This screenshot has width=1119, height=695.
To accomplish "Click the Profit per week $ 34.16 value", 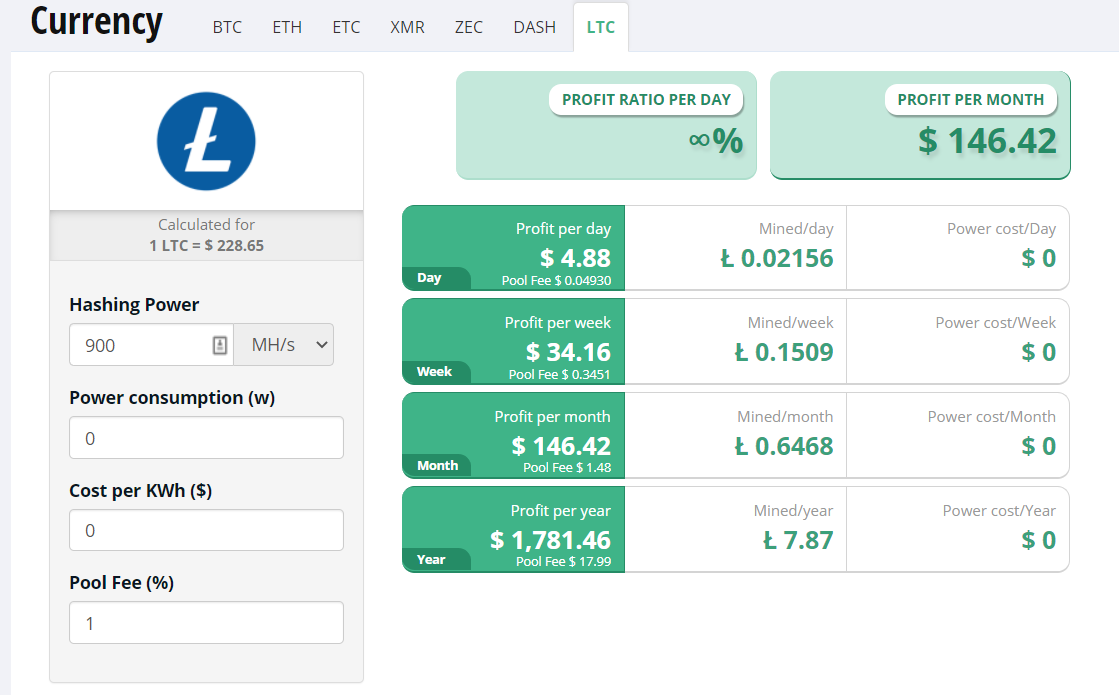I will pos(568,352).
